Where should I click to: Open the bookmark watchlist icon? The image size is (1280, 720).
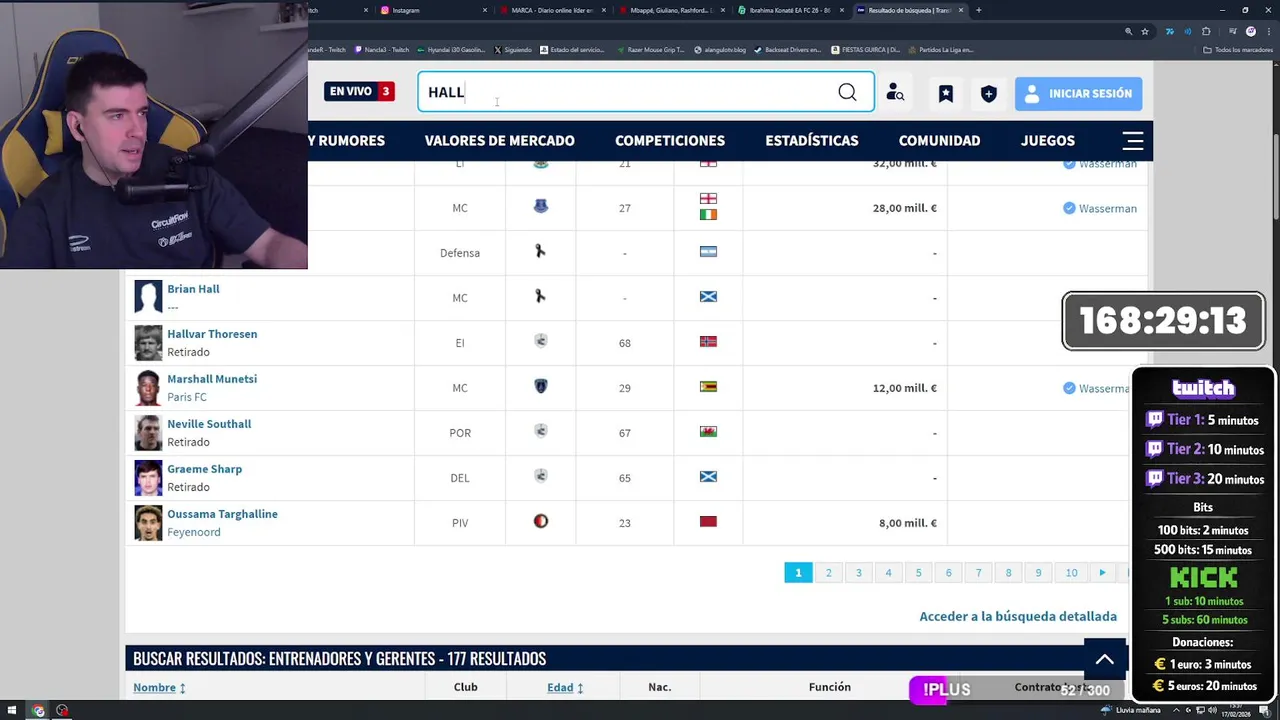[x=945, y=93]
